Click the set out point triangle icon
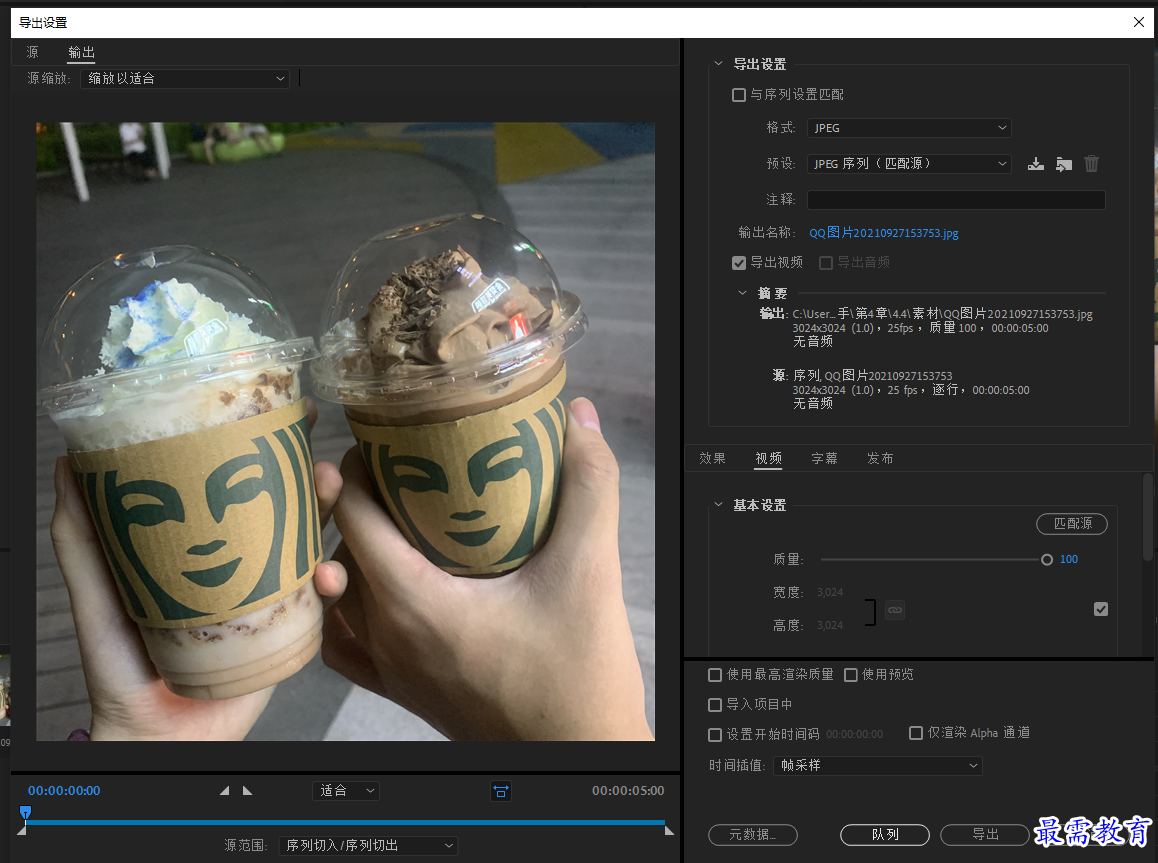The width and height of the screenshot is (1158, 863). pyautogui.click(x=247, y=791)
